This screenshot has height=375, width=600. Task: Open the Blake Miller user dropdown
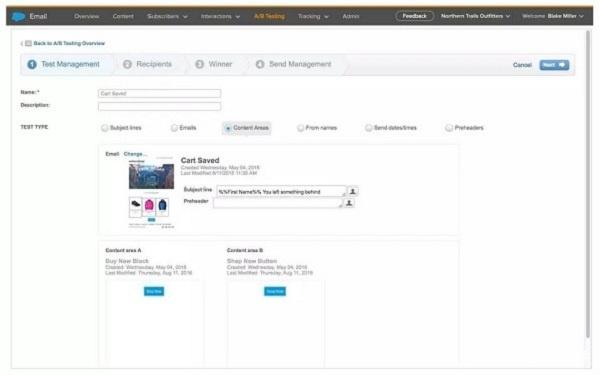pos(566,16)
